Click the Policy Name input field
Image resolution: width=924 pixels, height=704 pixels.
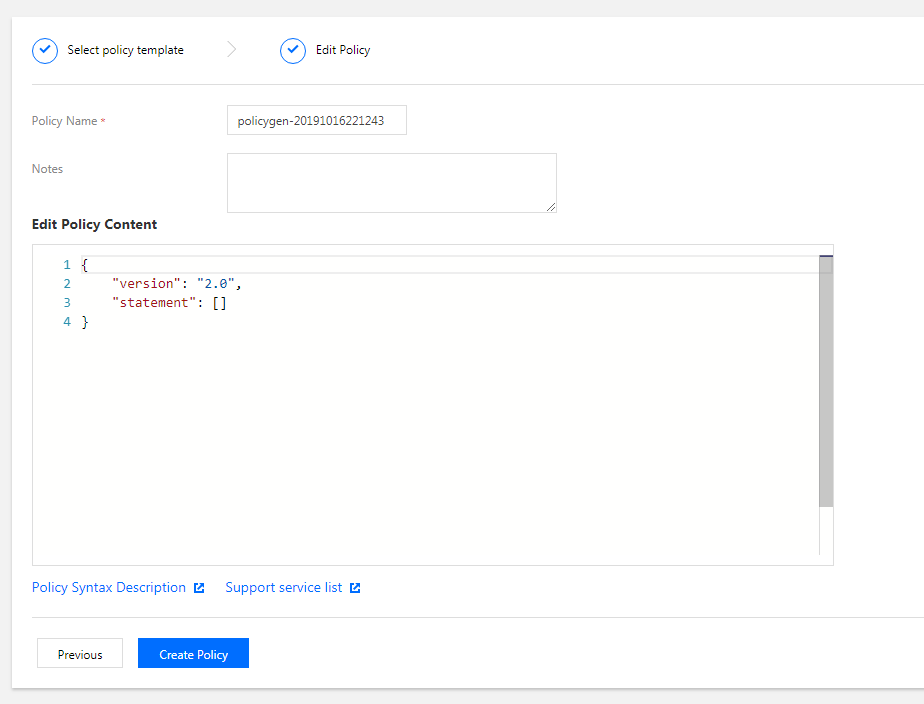pos(317,120)
